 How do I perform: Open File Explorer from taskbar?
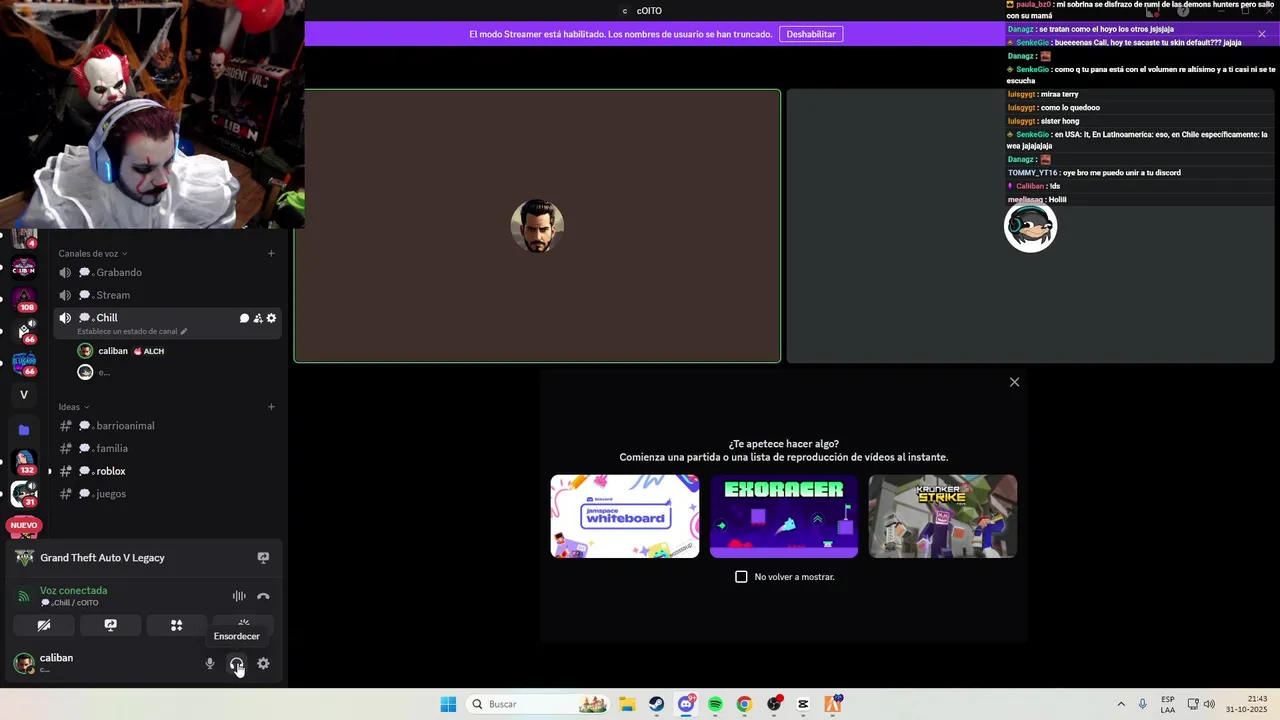click(x=627, y=704)
